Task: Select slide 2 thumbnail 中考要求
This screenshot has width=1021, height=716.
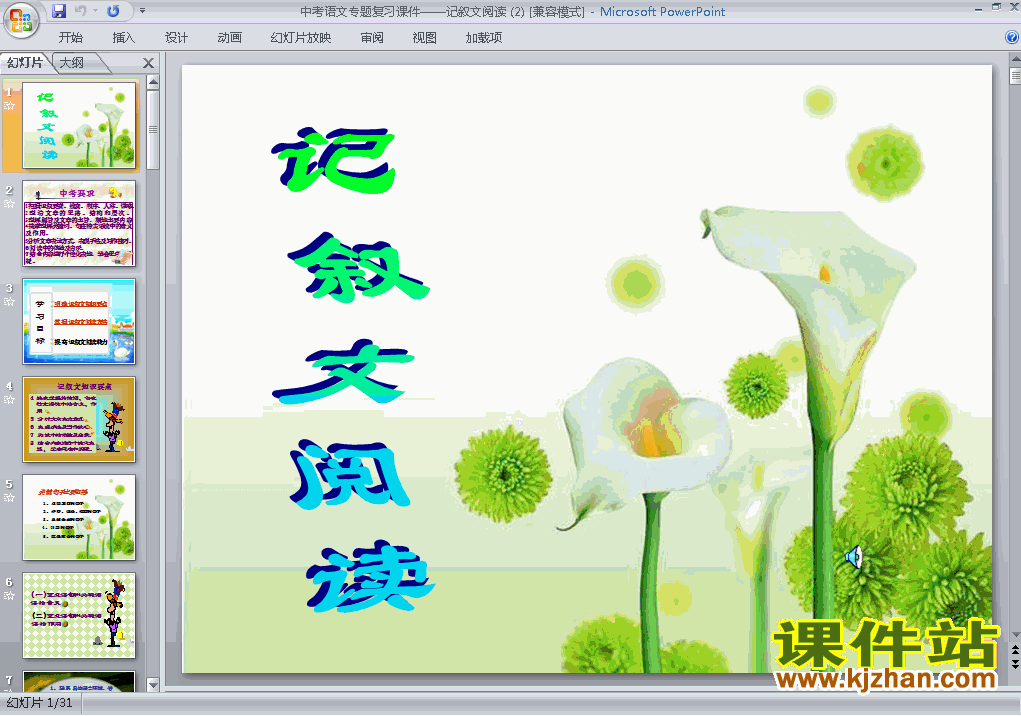Action: click(x=79, y=223)
